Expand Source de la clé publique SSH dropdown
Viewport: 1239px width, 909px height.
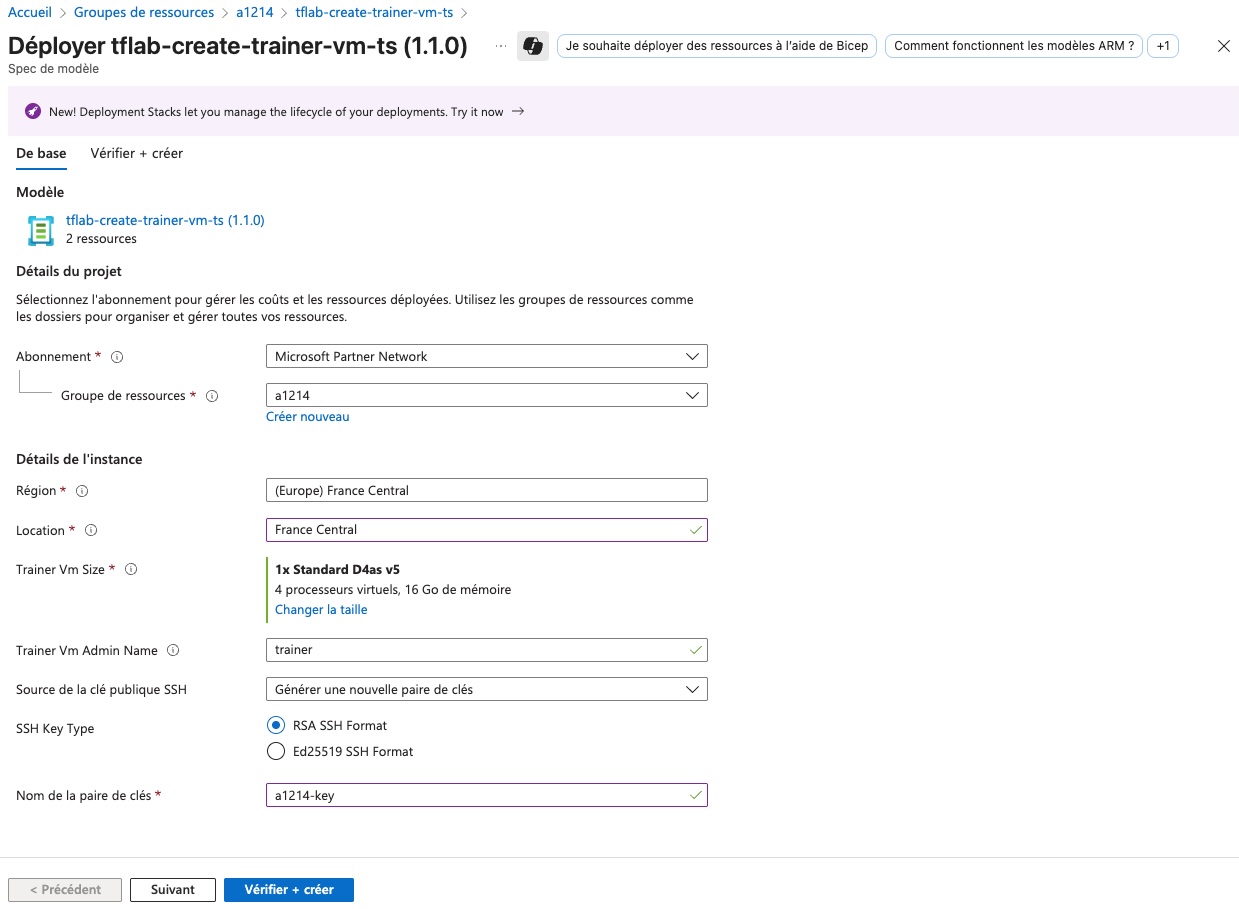[x=486, y=690]
